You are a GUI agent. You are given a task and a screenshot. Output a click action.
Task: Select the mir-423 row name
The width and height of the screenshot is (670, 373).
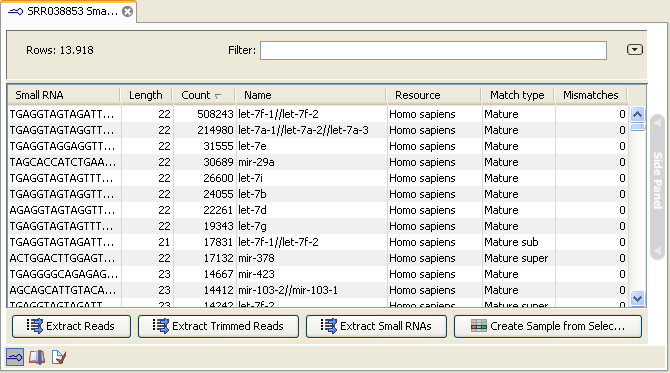tap(256, 274)
